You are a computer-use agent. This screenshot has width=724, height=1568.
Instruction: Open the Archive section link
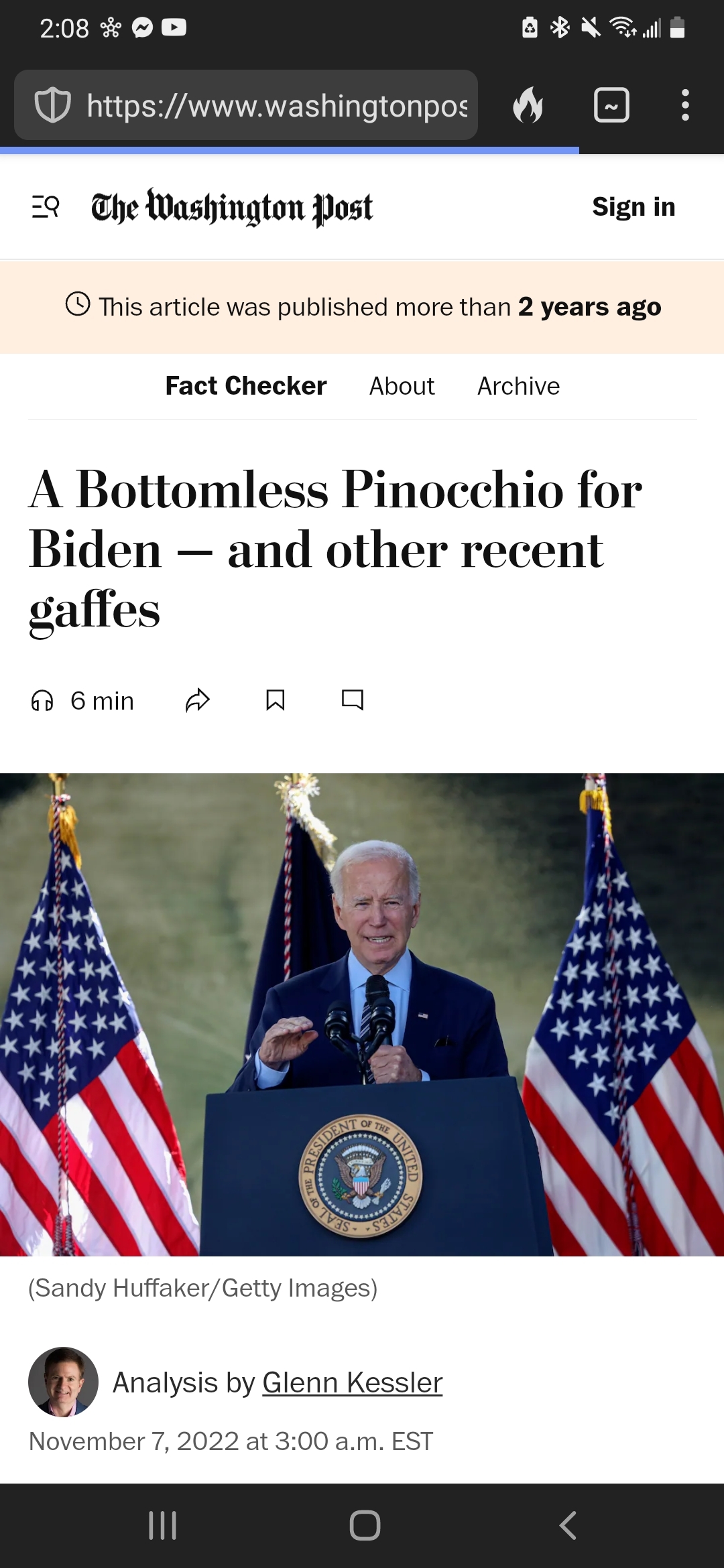pyautogui.click(x=518, y=386)
